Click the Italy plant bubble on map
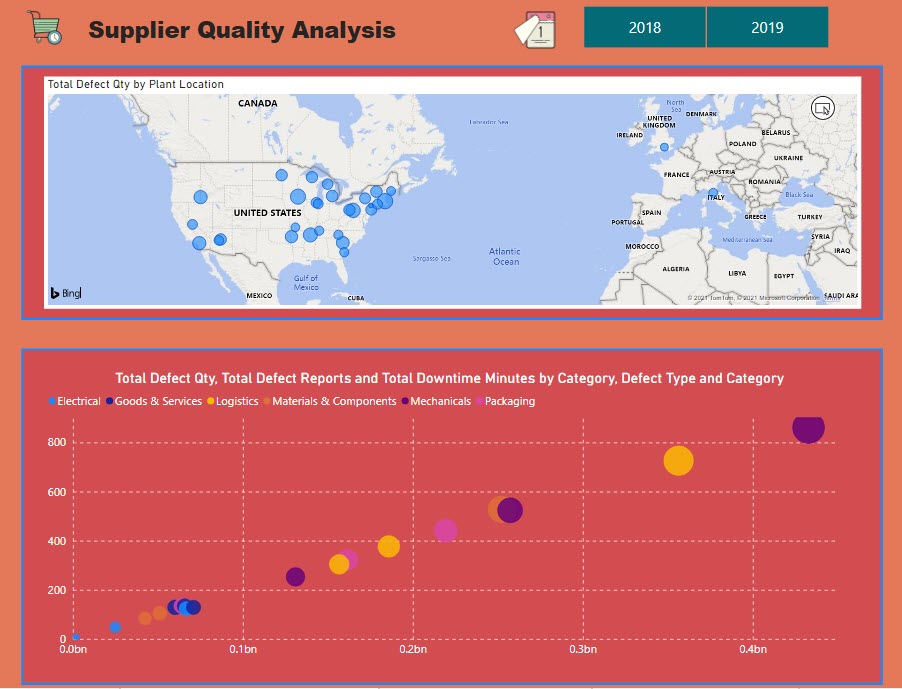This screenshot has height=689, width=902. (713, 193)
